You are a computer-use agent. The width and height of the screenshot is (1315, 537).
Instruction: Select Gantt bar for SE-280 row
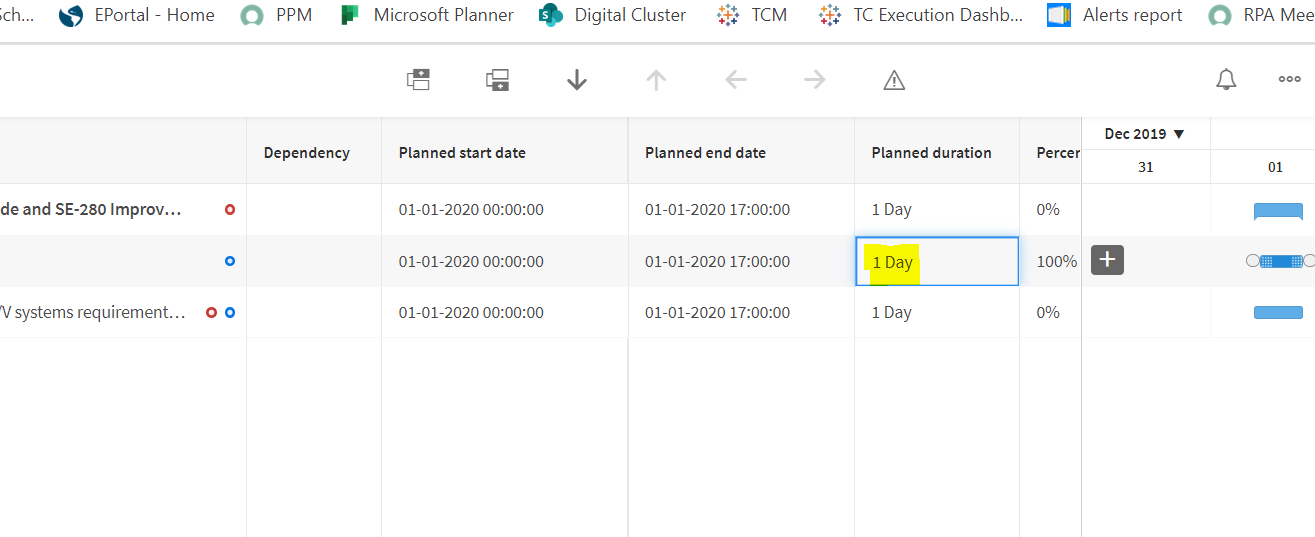click(x=1278, y=211)
